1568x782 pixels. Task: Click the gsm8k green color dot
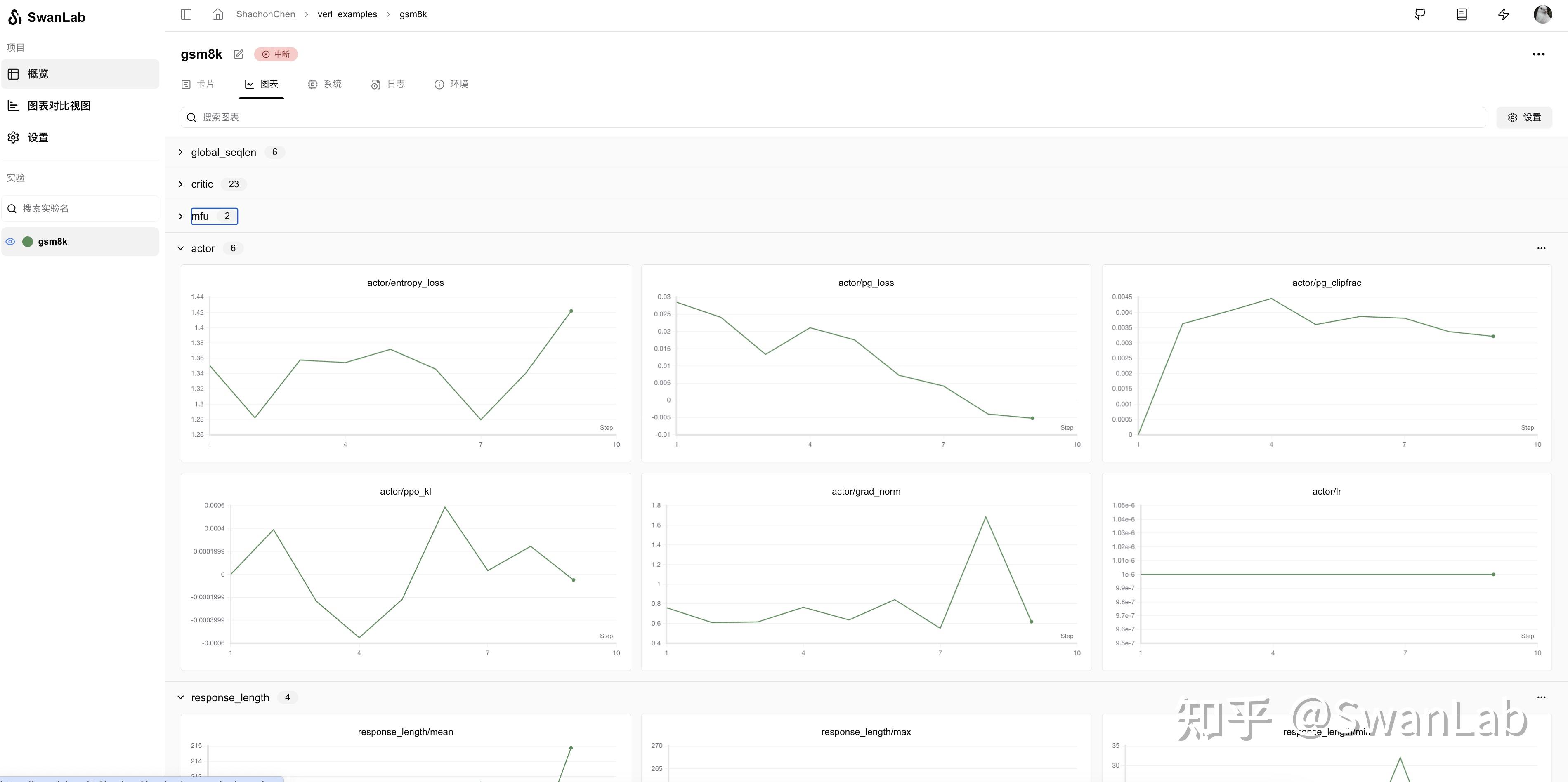27,242
